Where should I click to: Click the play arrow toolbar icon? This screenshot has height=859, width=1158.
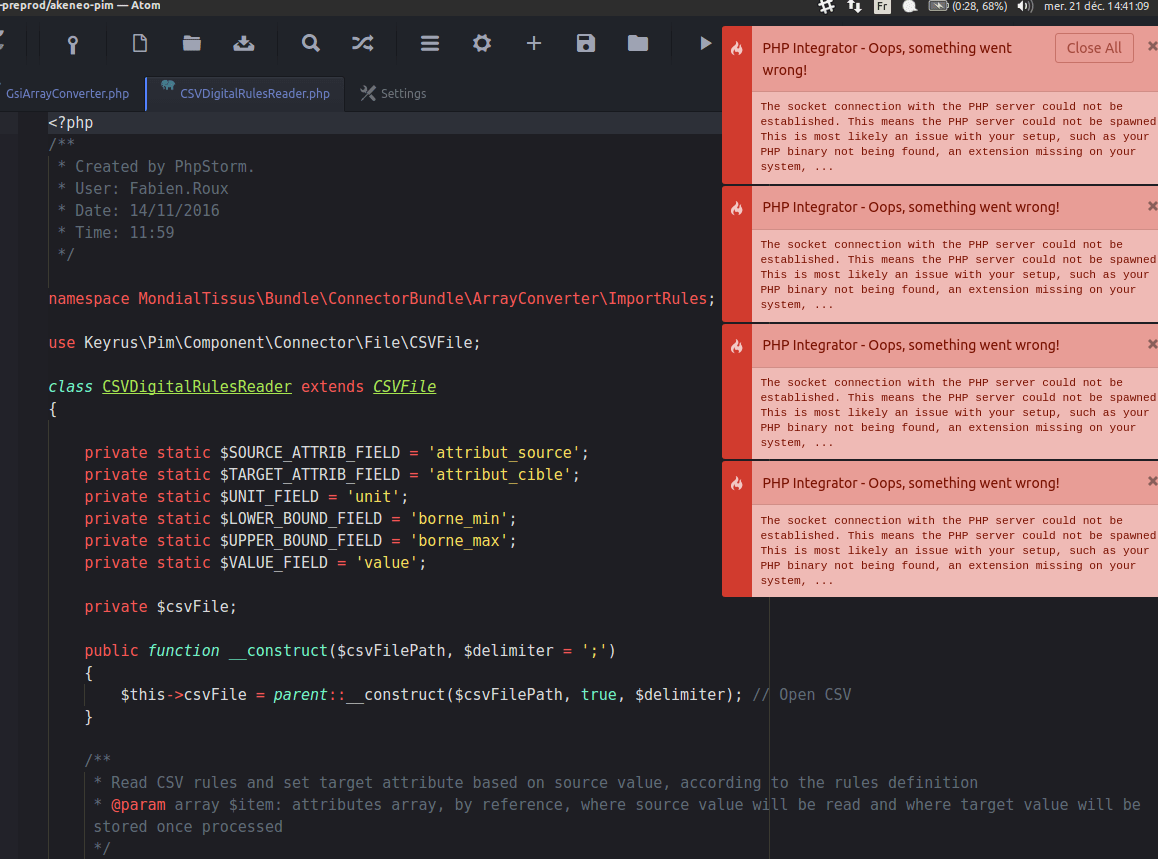coord(706,43)
